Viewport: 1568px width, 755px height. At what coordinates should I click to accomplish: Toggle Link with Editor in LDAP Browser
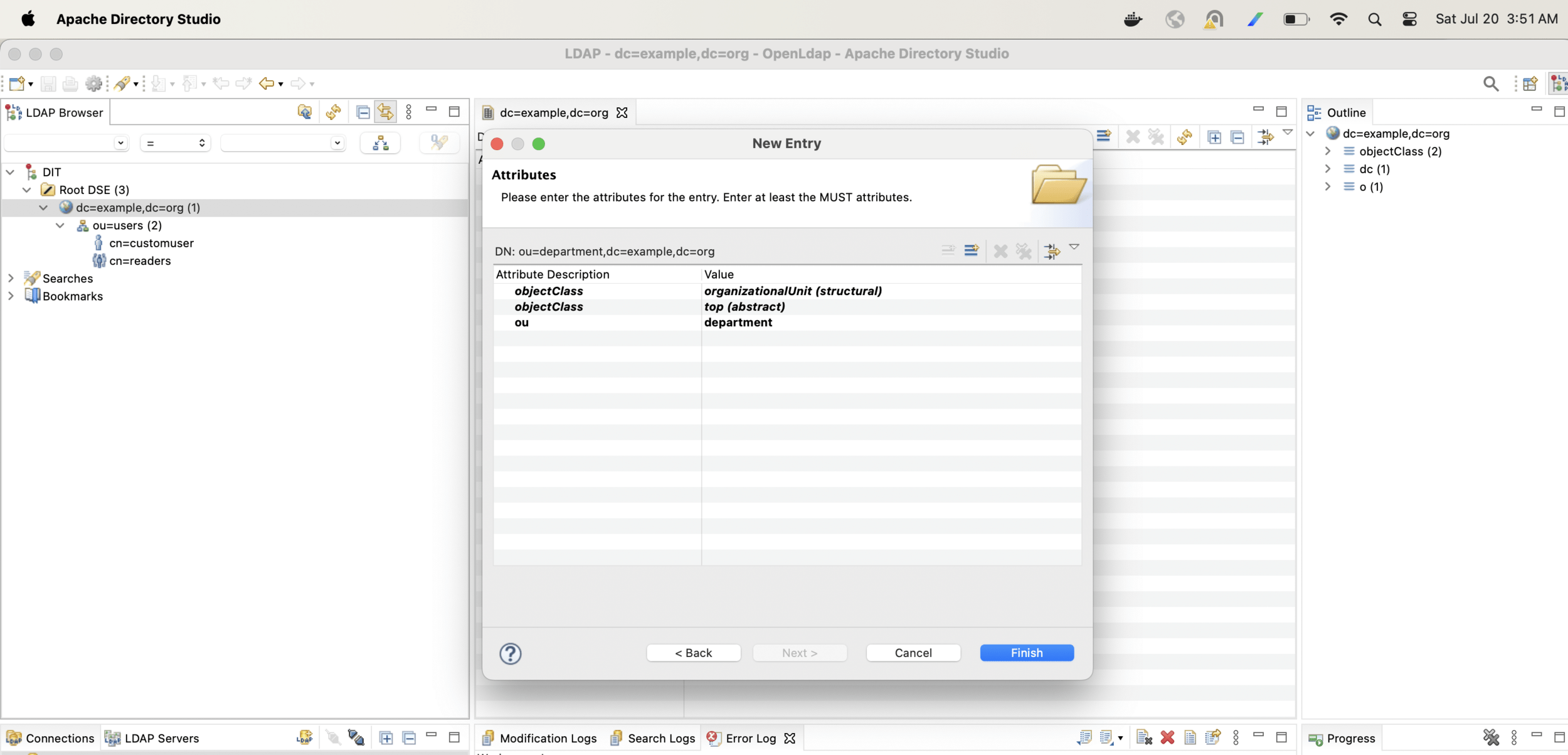(385, 112)
